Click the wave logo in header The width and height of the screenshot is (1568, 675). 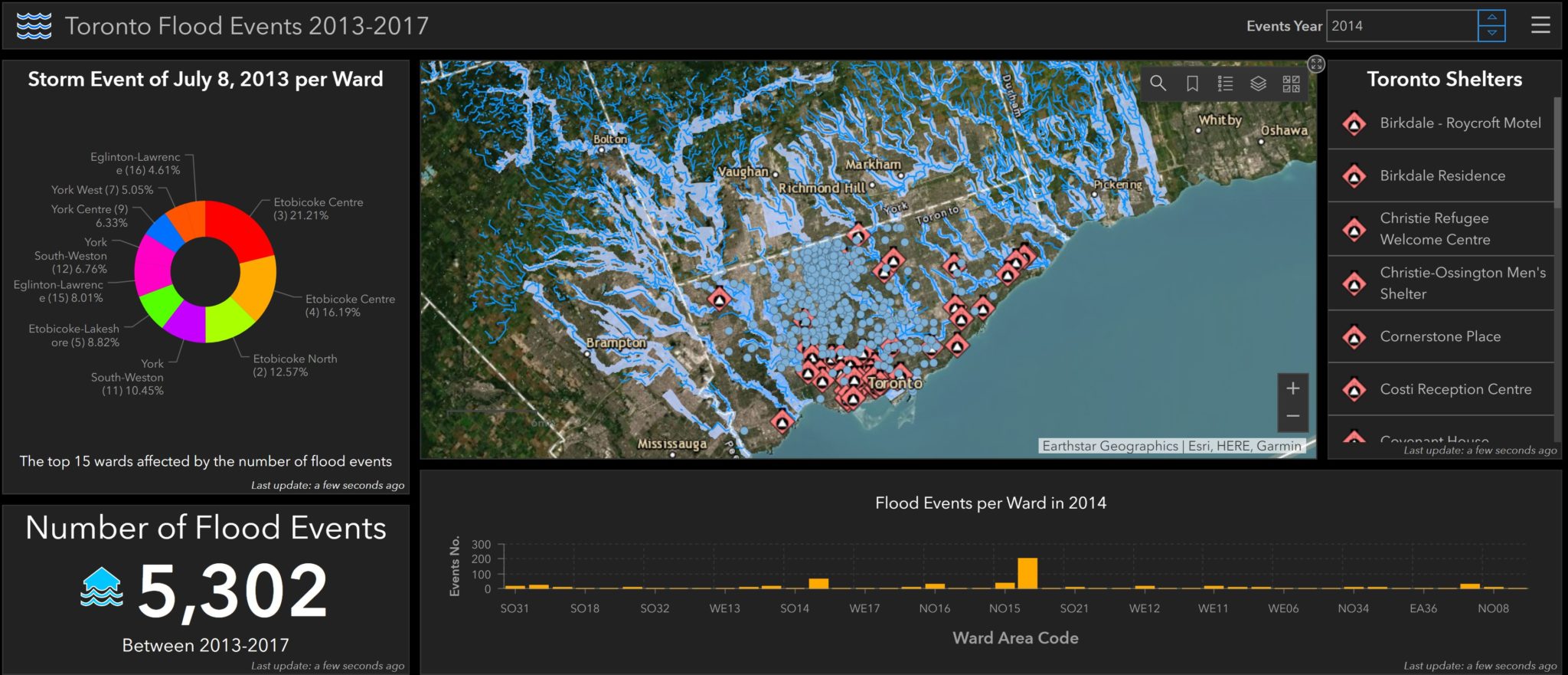coord(34,25)
